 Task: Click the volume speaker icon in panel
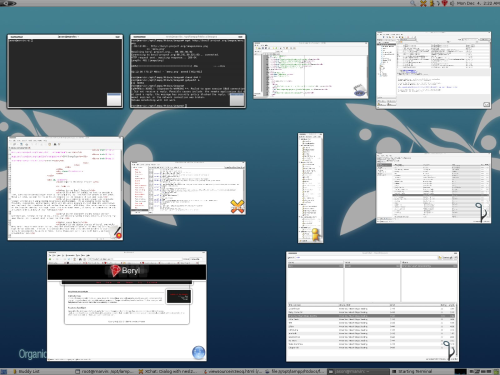click(452, 3)
